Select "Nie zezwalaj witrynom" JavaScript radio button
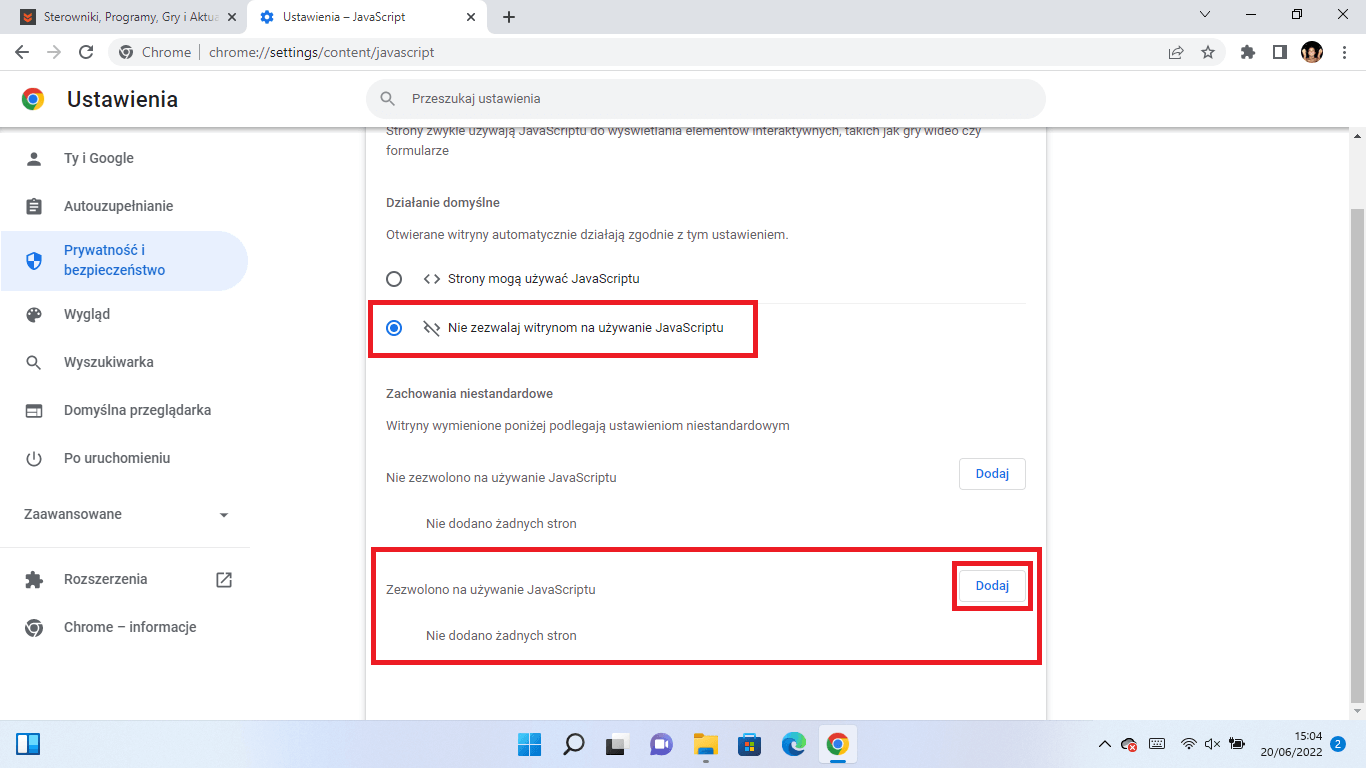 [394, 327]
